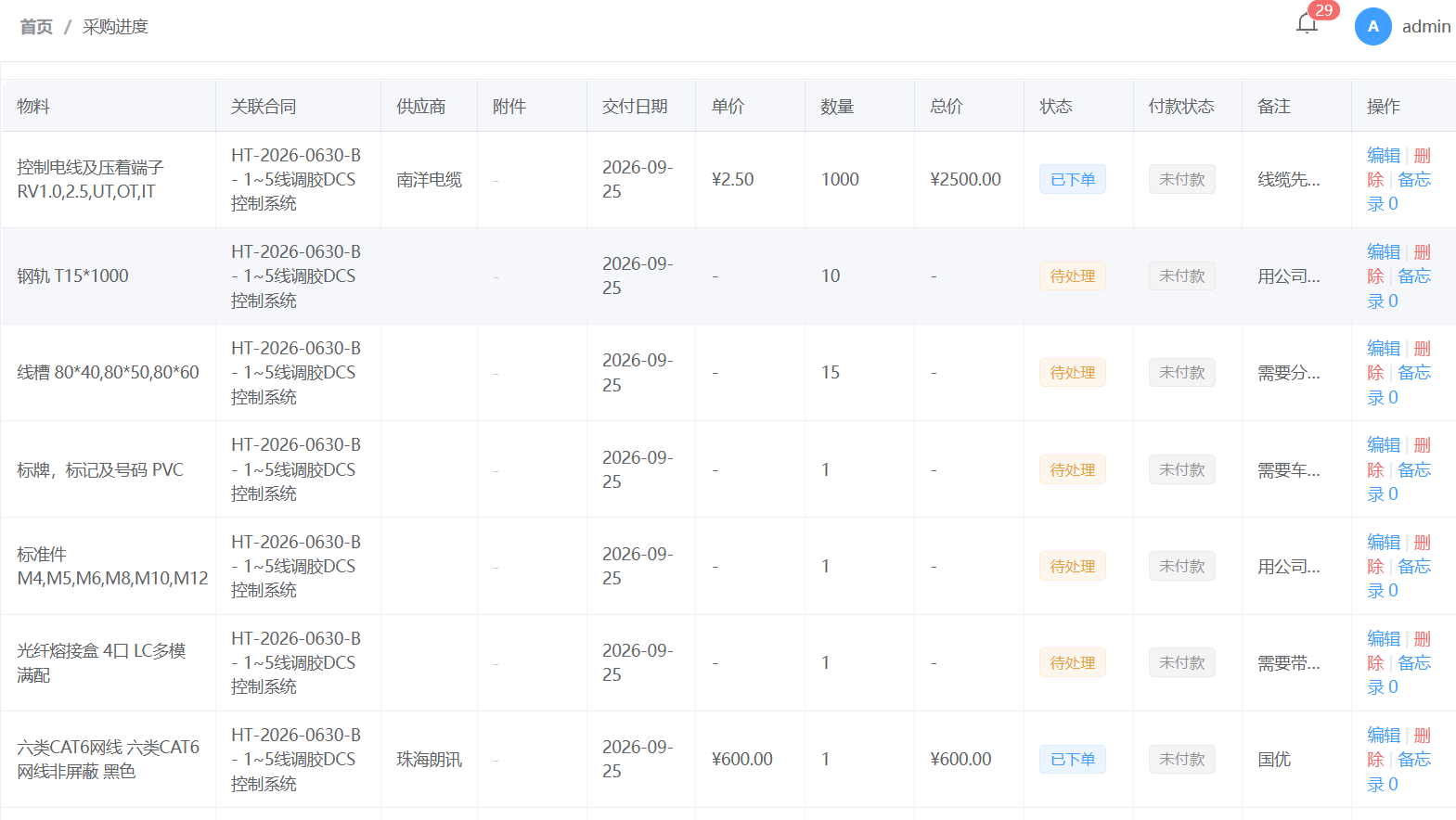
Task: Click 未付款 tag in 线槽 row
Action: coord(1181,372)
